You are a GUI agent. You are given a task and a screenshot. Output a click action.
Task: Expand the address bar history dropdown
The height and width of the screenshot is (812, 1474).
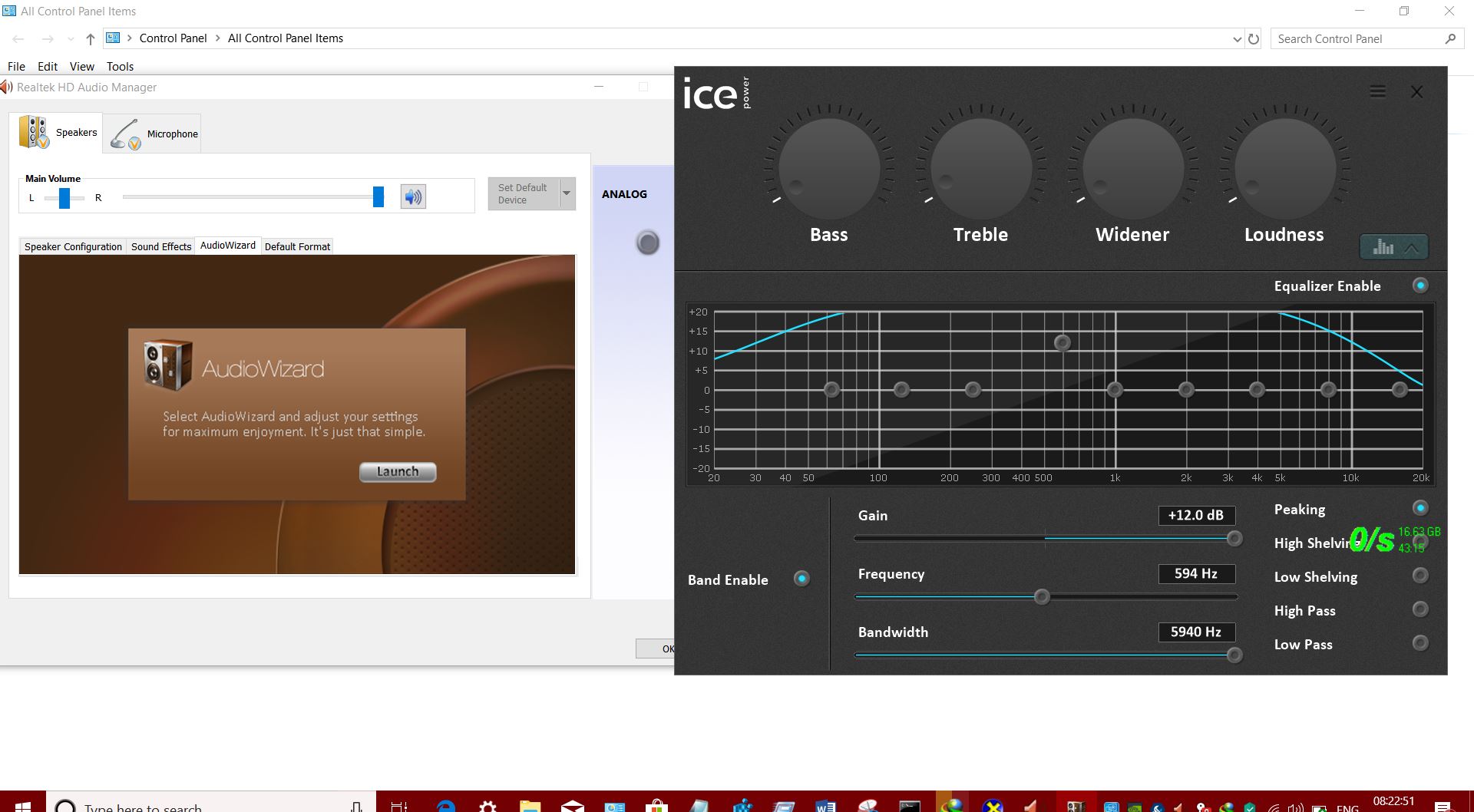(x=1237, y=38)
